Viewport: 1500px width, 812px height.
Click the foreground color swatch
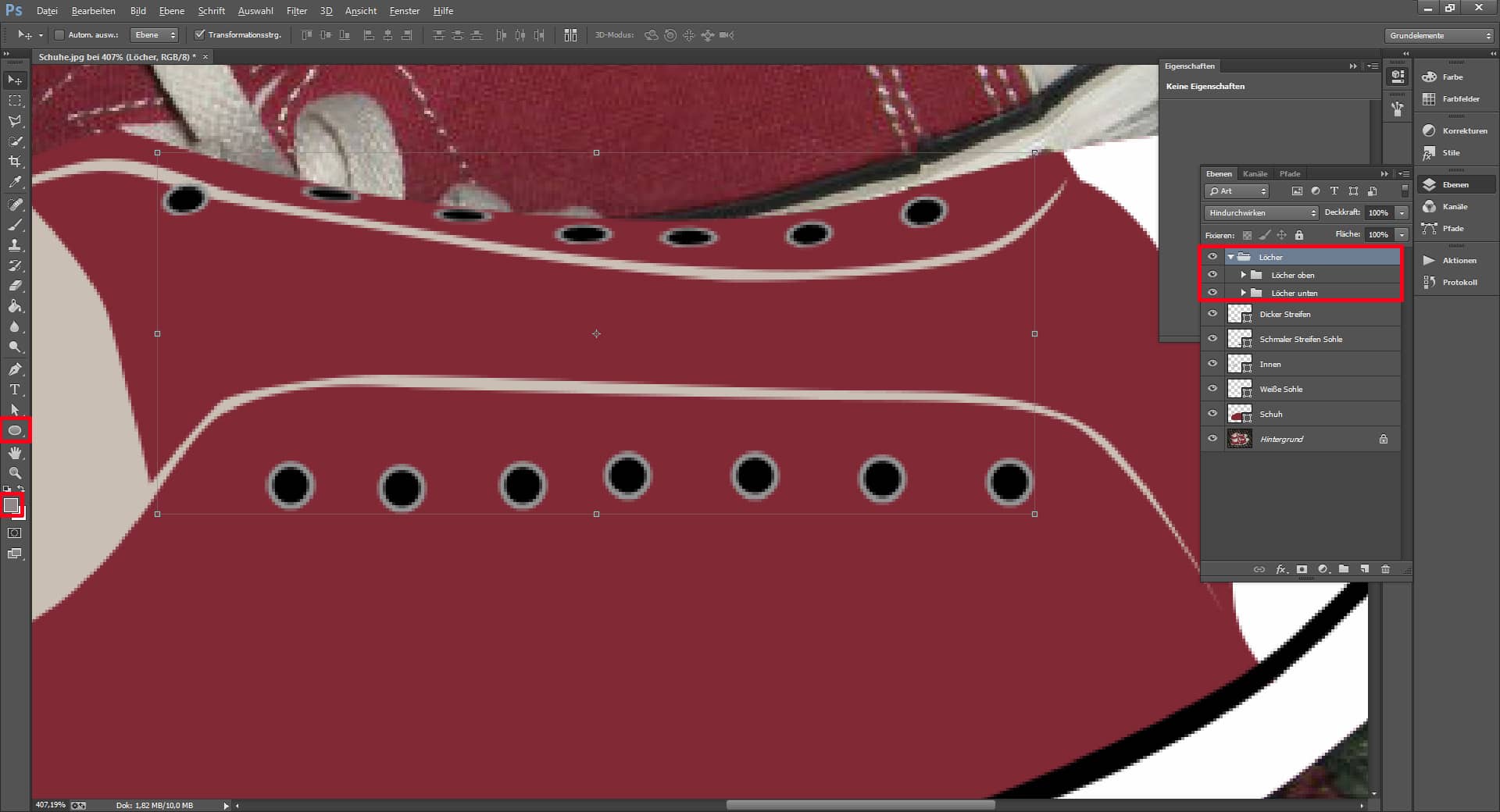(11, 505)
